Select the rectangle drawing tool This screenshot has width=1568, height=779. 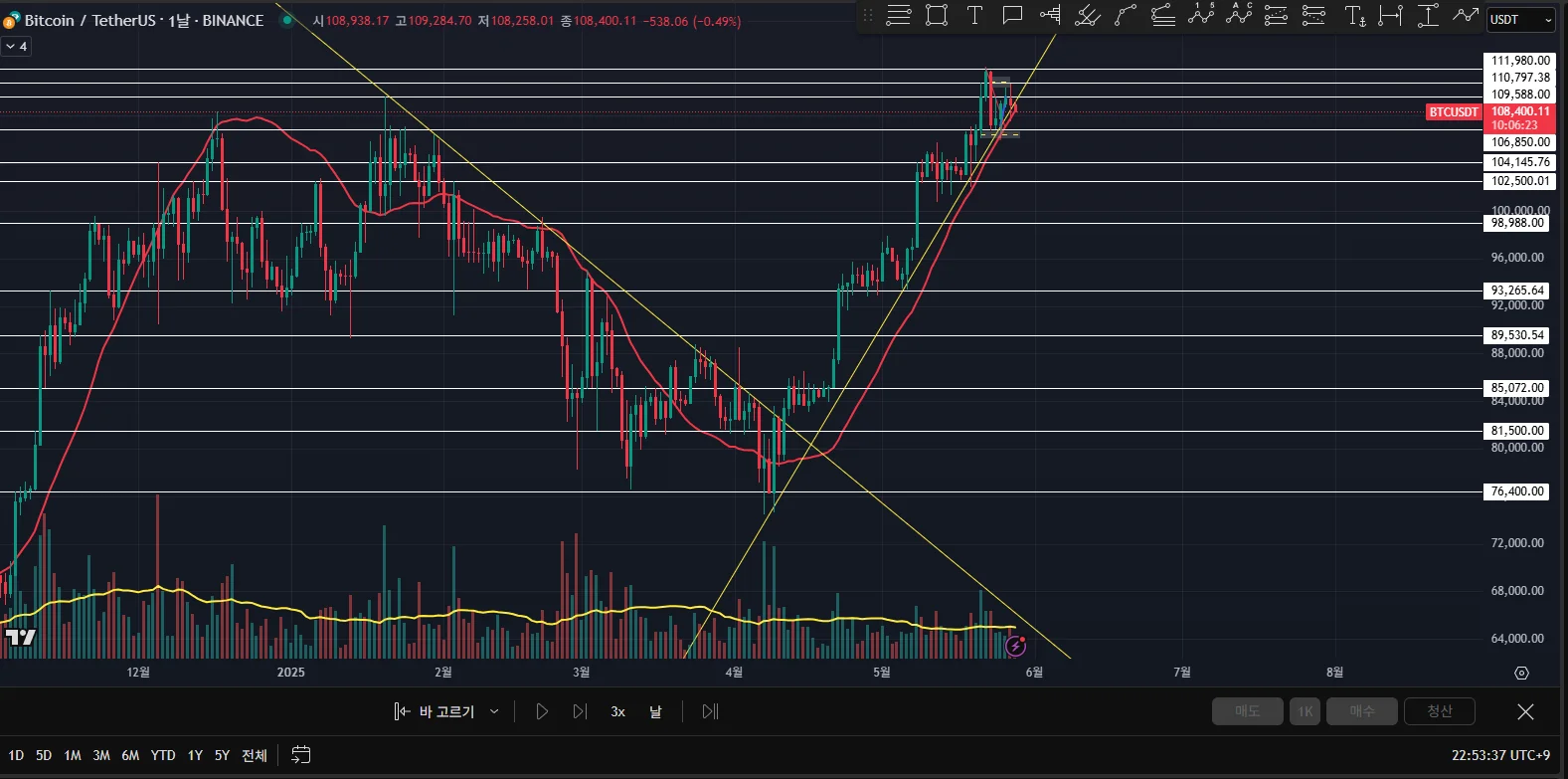[x=937, y=15]
